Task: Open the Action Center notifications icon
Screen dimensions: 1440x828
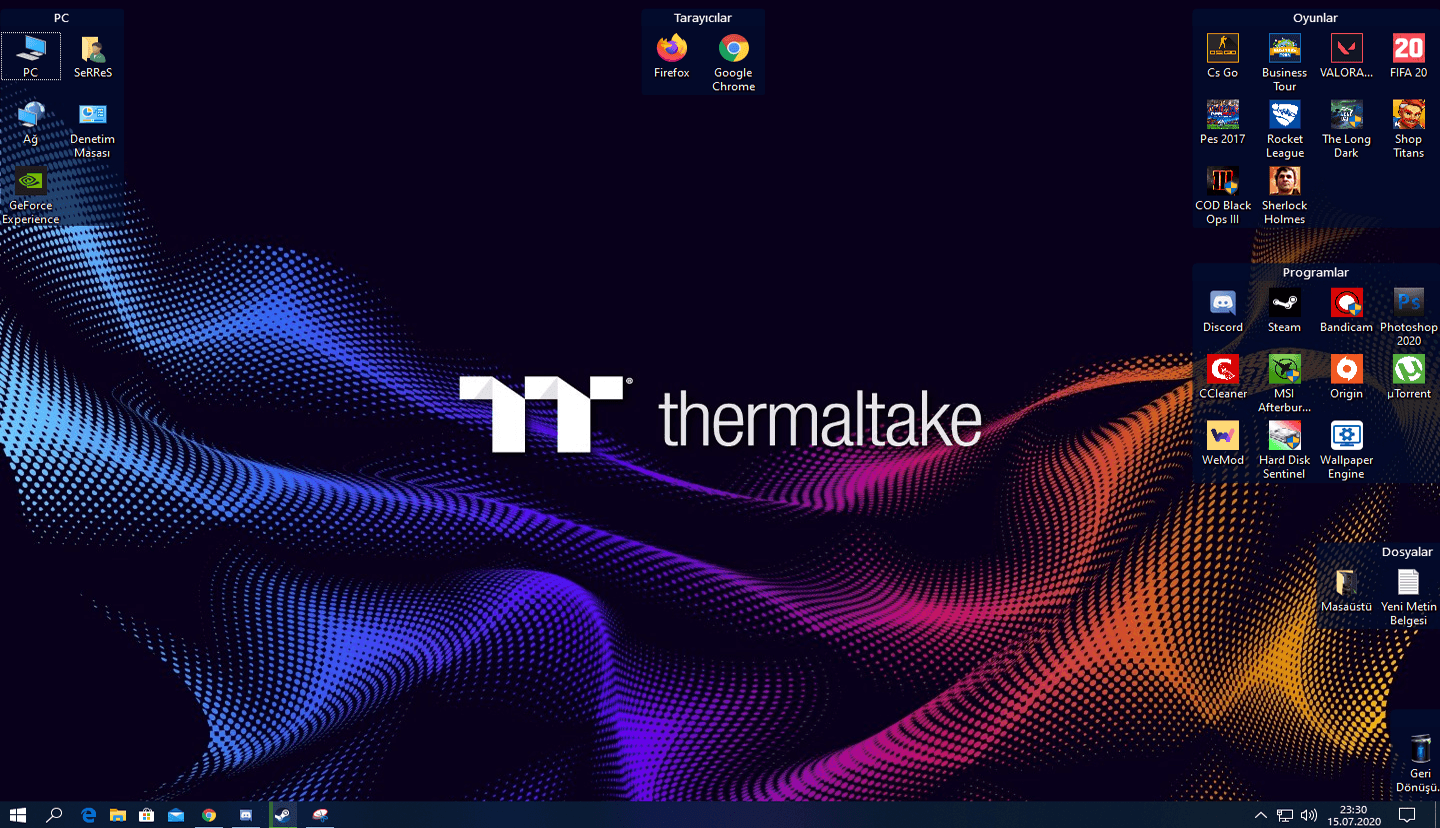Action: (1407, 815)
